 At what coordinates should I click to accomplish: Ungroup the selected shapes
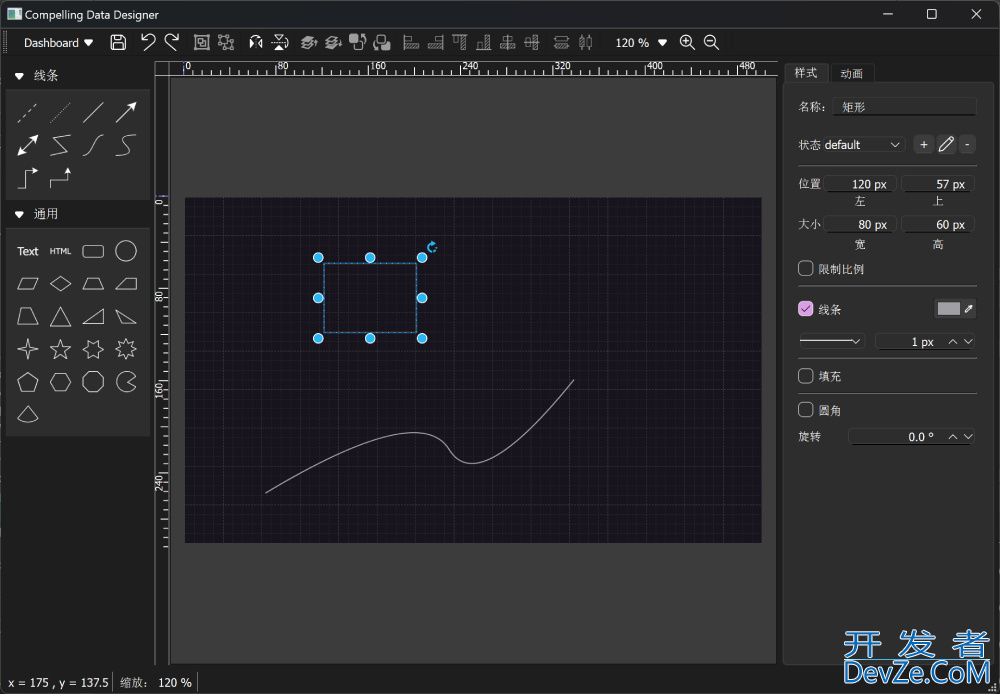pyautogui.click(x=226, y=43)
